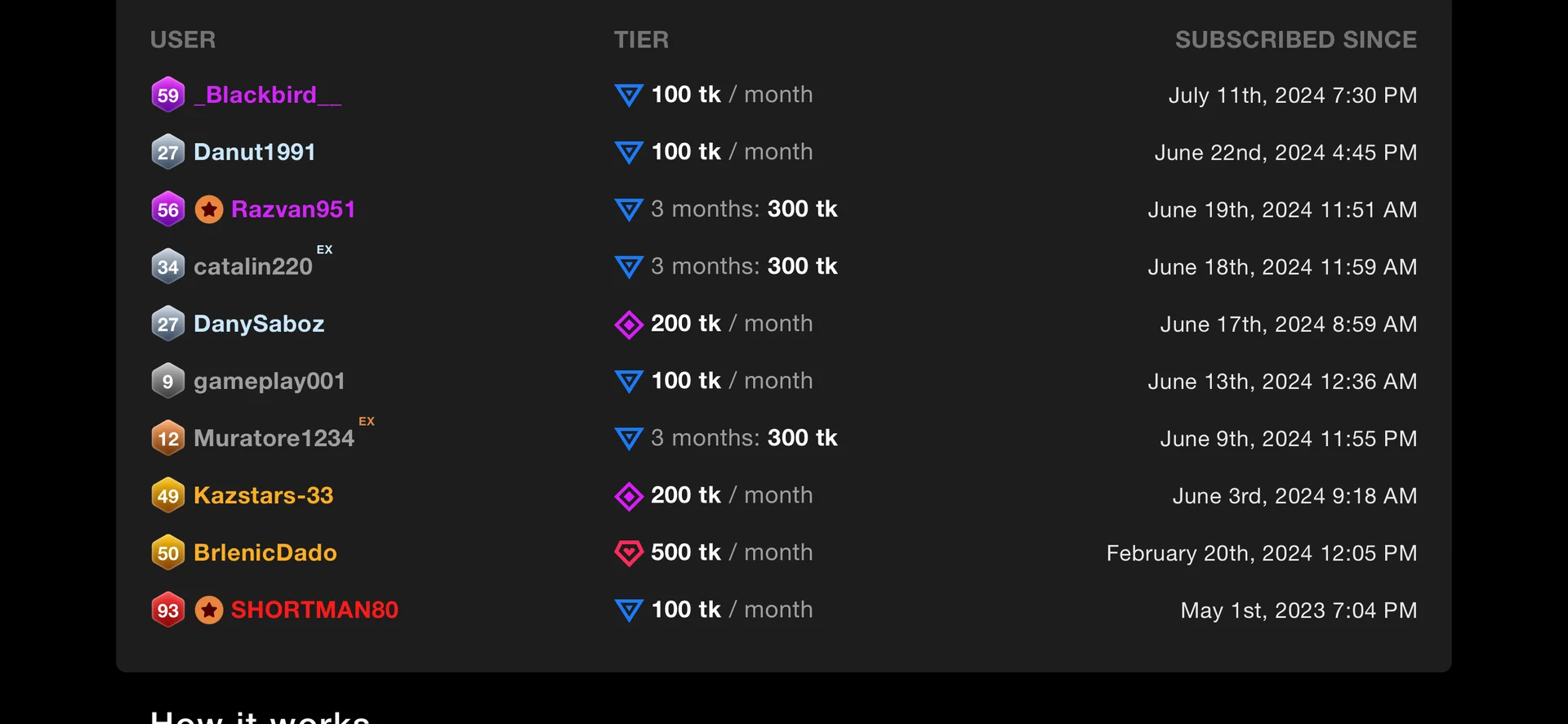This screenshot has height=724, width=1568.
Task: Click Kazstars-33 gold level 49 badge
Action: 168,496
